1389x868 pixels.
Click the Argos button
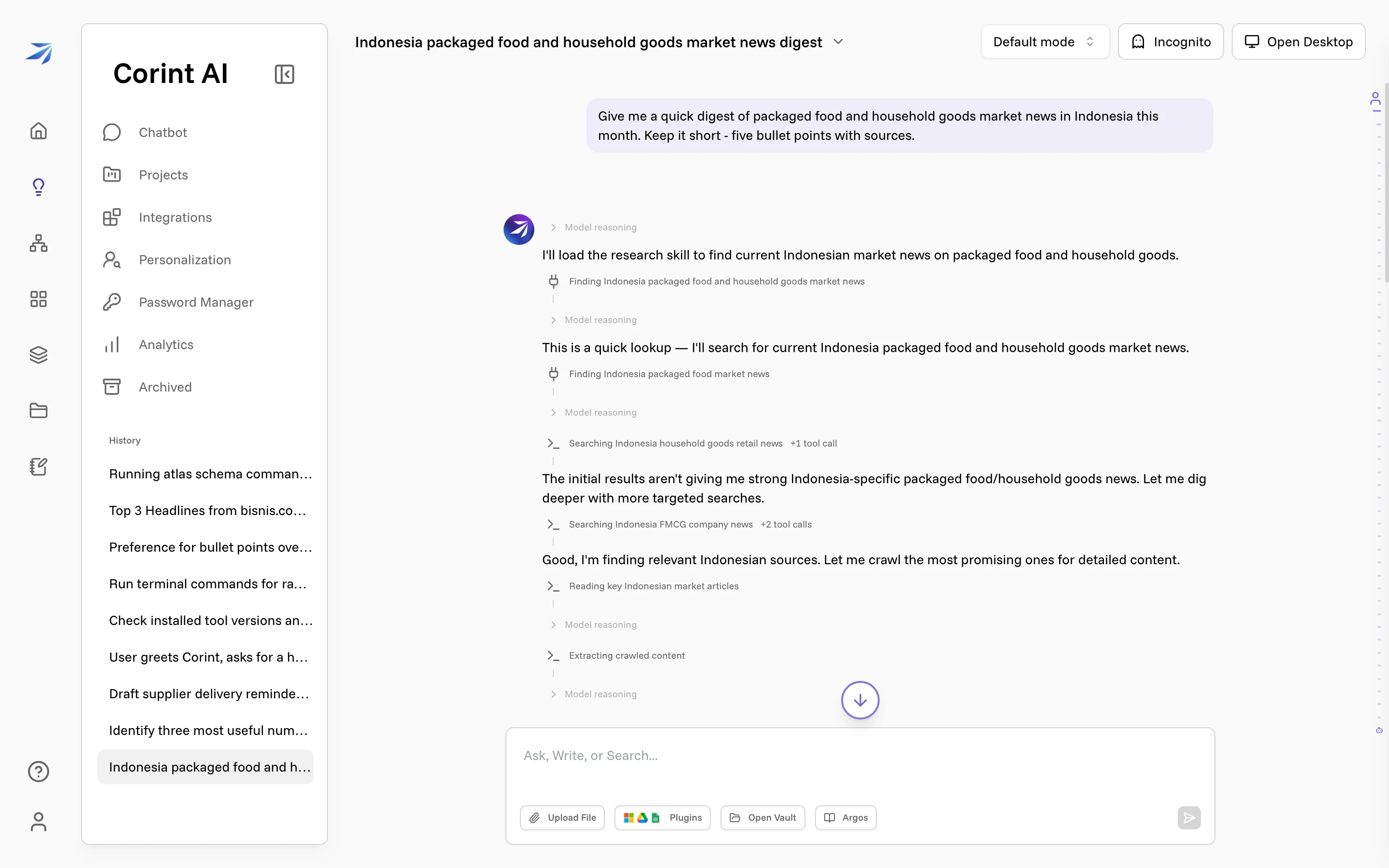(x=845, y=817)
